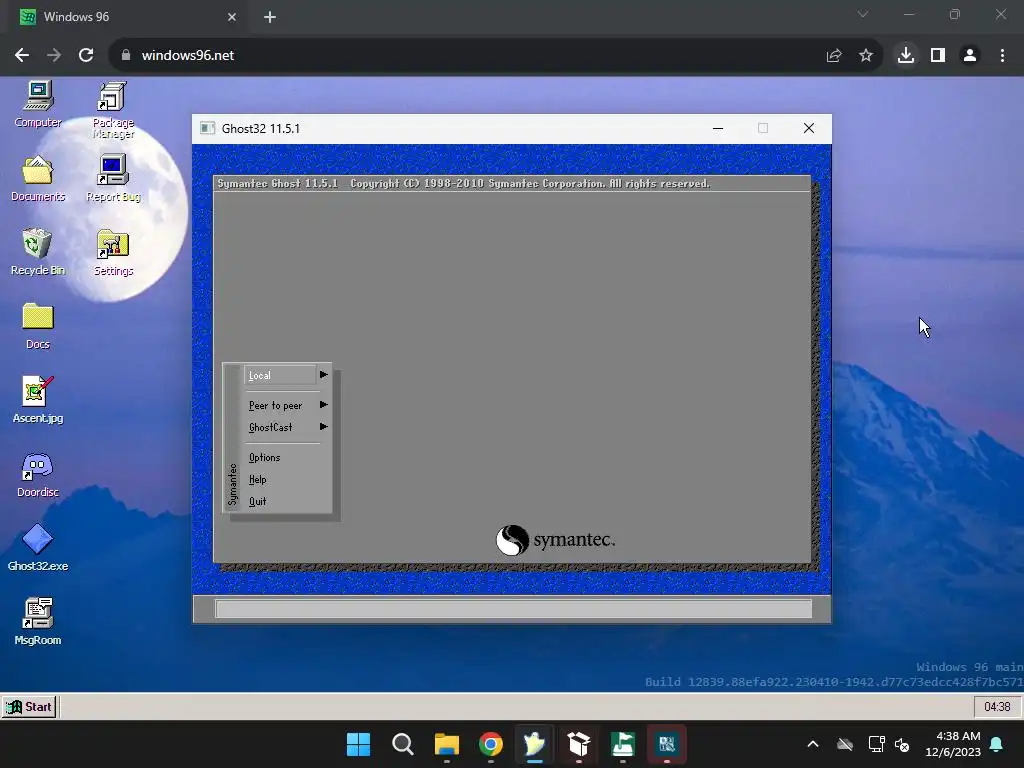The image size is (1024, 768).
Task: Select GhostCast menu item
Action: tap(270, 427)
